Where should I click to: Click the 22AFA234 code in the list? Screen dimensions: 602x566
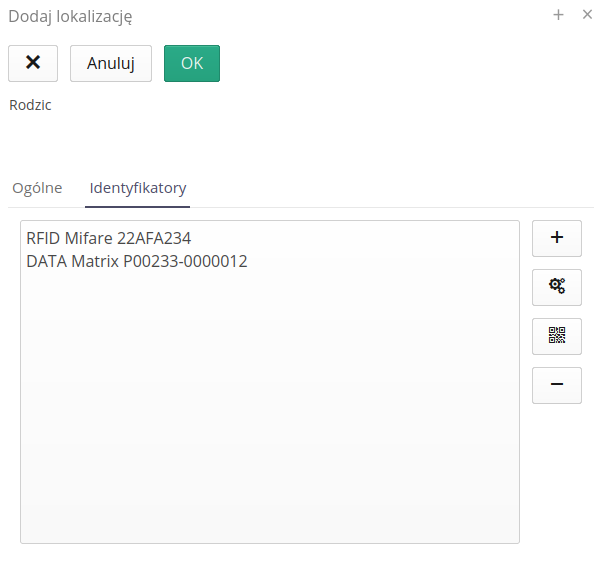(x=154, y=239)
